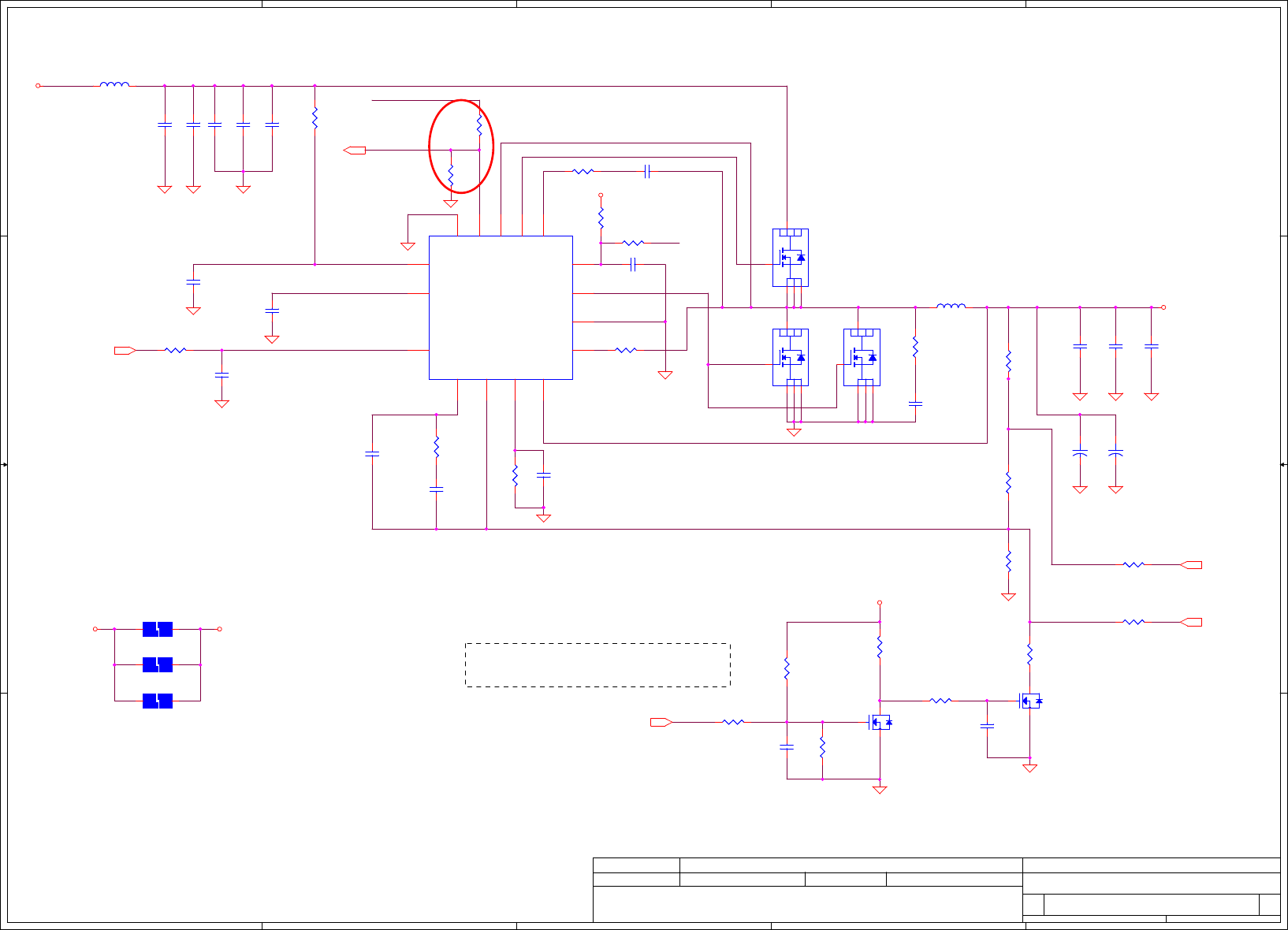1288x930 pixels.
Task: Select the off-page port feeding the IC's left input resistor
Action: pyautogui.click(x=125, y=350)
